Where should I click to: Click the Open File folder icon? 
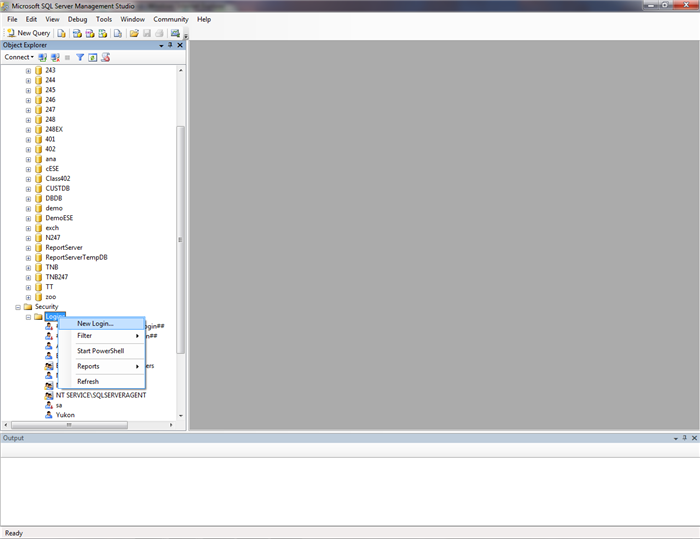pyautogui.click(x=134, y=33)
